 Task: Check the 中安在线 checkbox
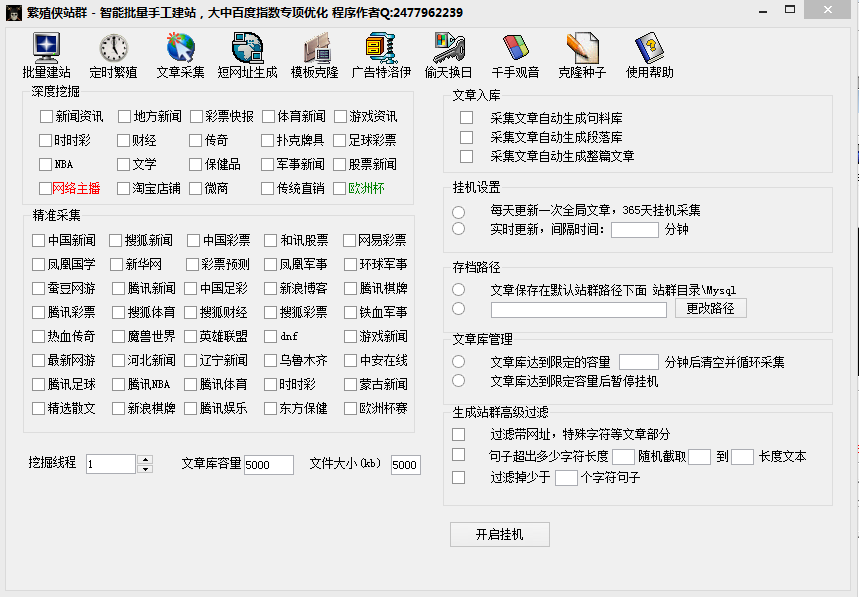coord(350,360)
